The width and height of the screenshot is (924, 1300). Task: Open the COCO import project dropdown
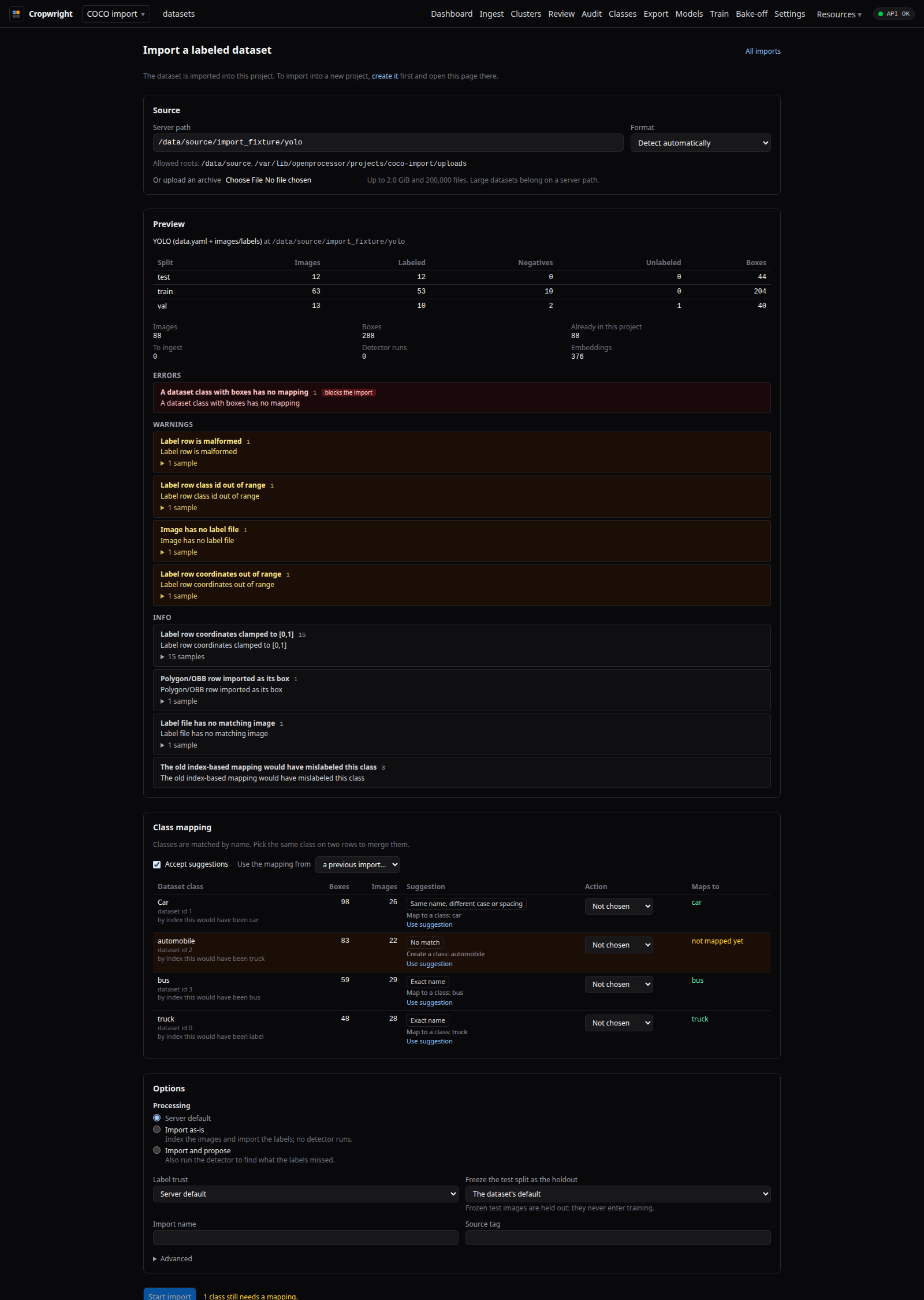[x=116, y=14]
